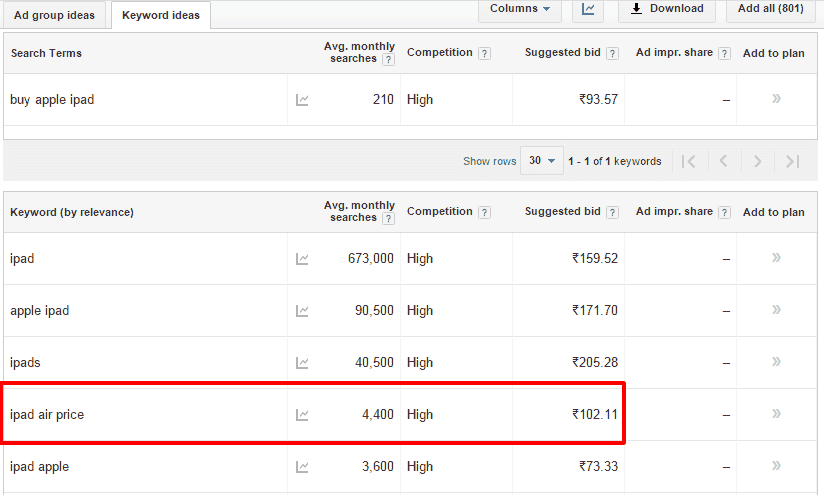Screen dimensions: 824x495
Task: Show trend chart for ipads keyword
Action: pyautogui.click(x=302, y=363)
